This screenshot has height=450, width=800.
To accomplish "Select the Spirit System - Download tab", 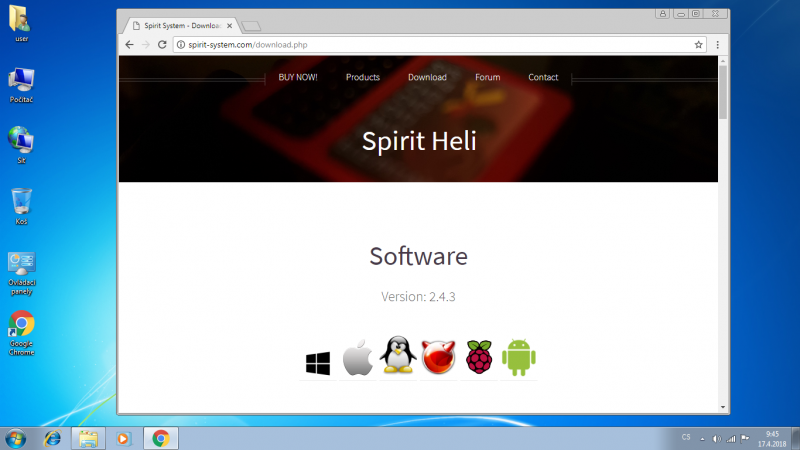I will 181,26.
